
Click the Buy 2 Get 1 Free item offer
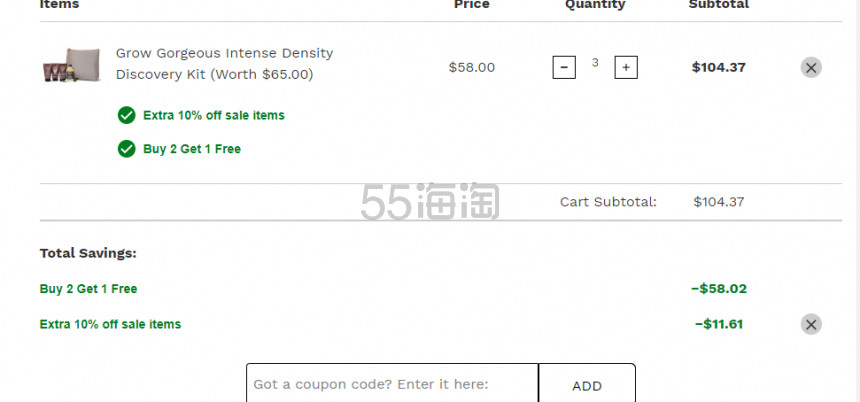point(192,149)
